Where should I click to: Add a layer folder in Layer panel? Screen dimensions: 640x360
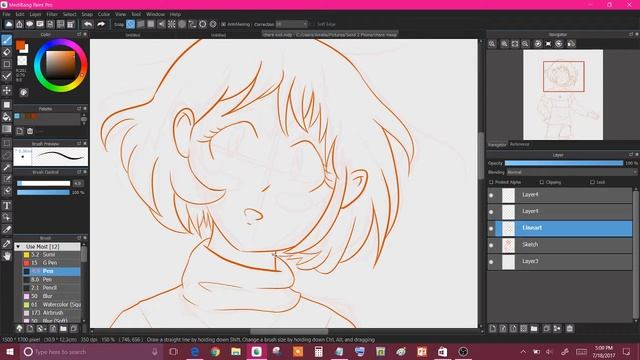click(x=534, y=329)
